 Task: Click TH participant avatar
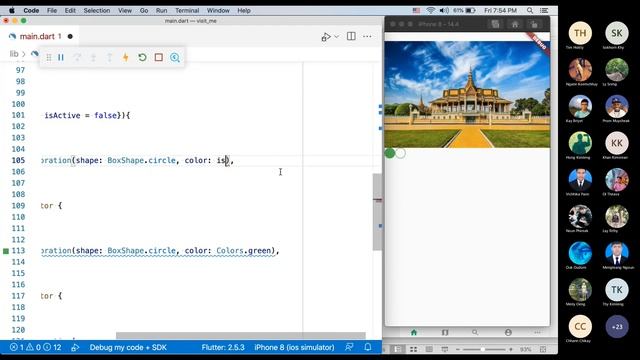click(580, 33)
